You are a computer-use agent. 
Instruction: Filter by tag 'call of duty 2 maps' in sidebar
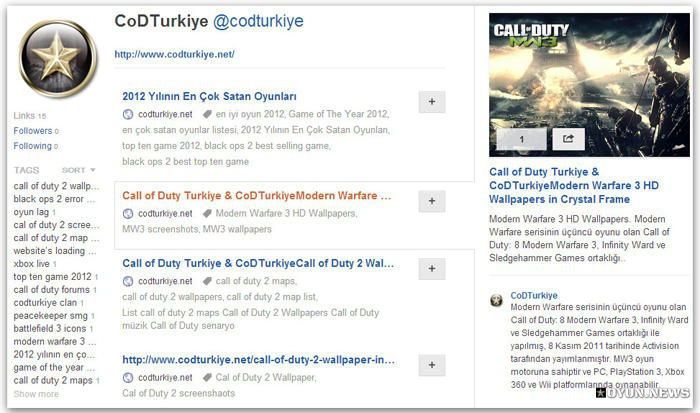click(x=56, y=380)
